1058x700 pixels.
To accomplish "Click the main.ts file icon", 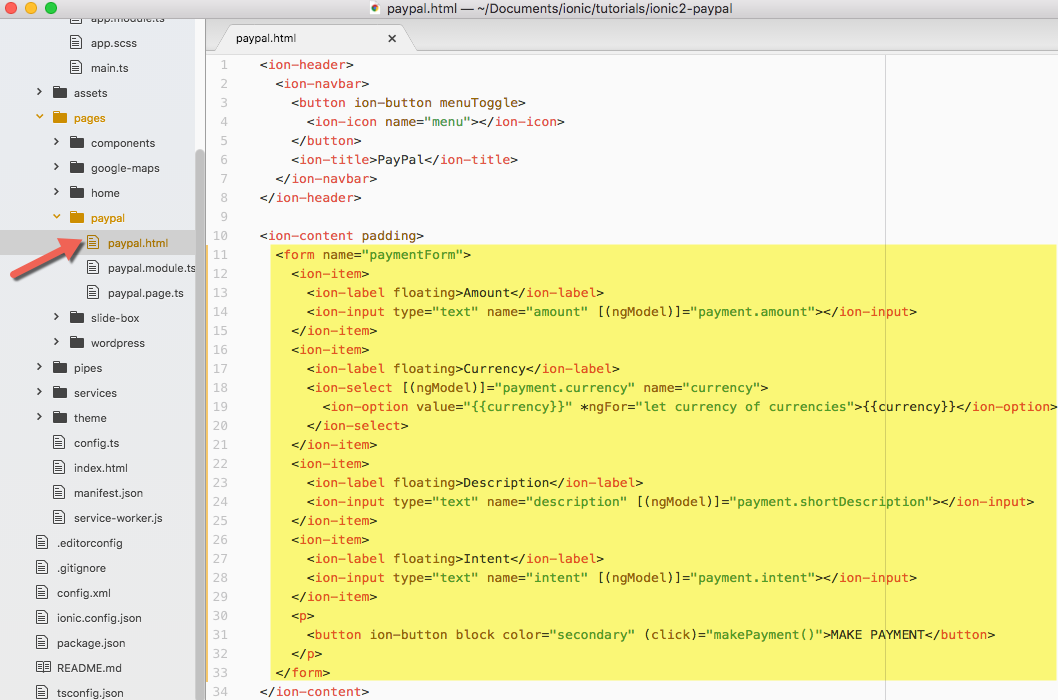I will [76, 68].
